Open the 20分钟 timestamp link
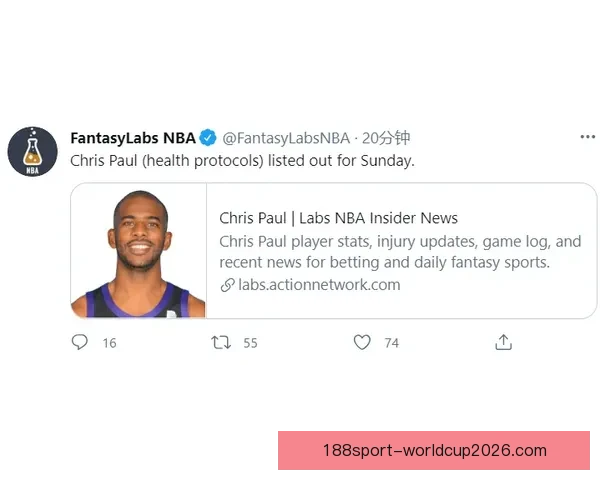 pos(386,138)
